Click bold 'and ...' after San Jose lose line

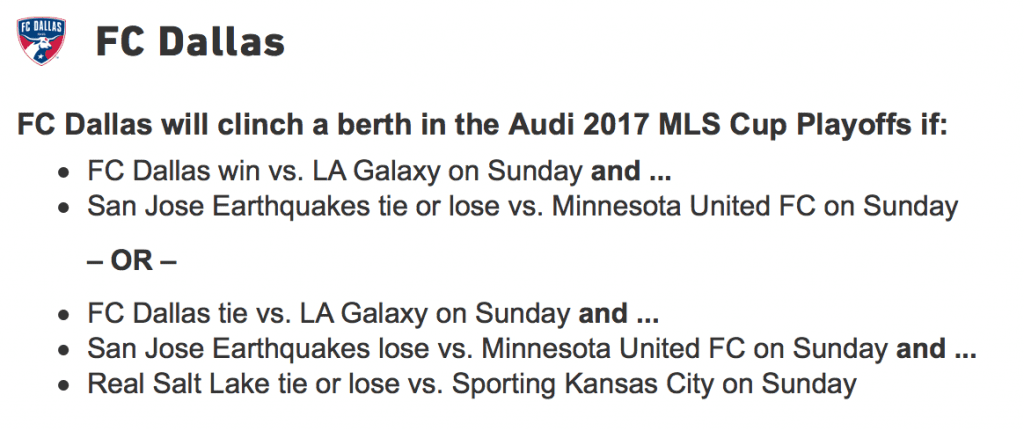pos(936,349)
